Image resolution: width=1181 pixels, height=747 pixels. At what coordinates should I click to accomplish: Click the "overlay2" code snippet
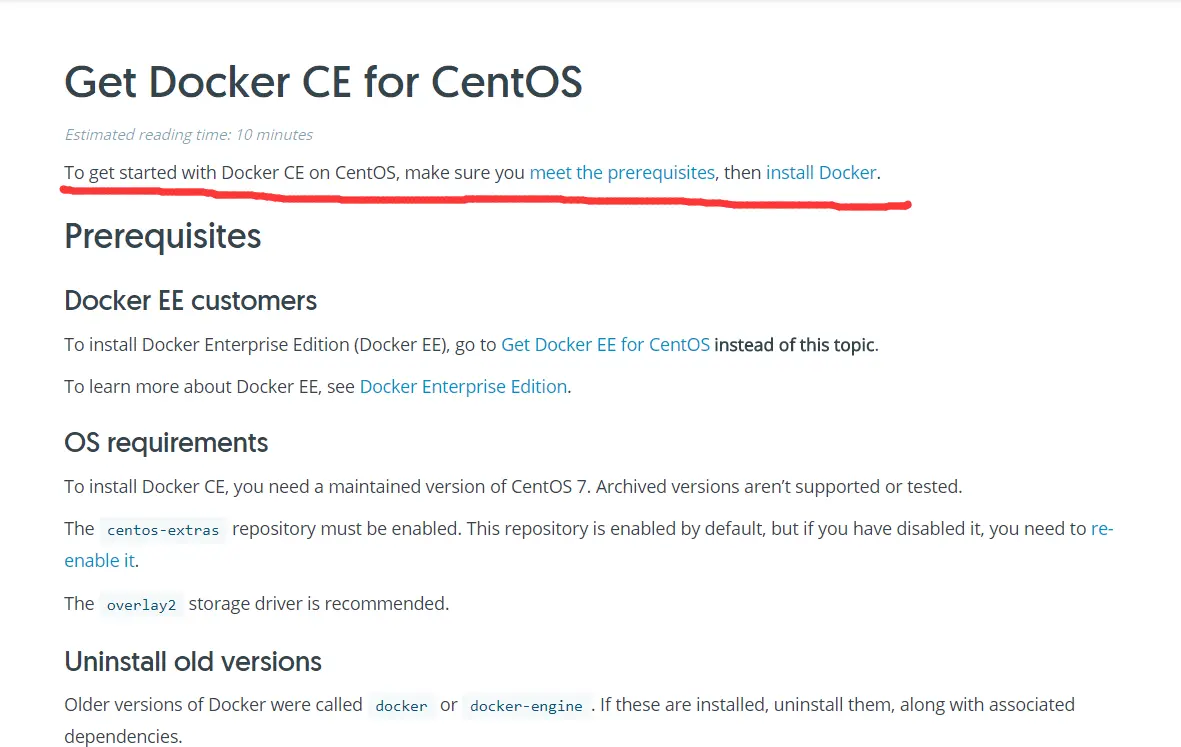141,605
